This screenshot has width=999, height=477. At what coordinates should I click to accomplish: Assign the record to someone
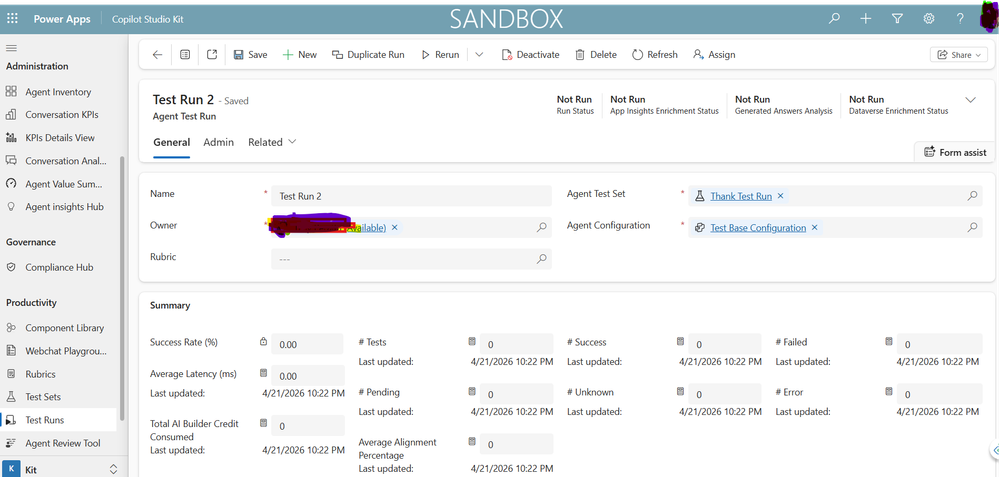point(714,55)
